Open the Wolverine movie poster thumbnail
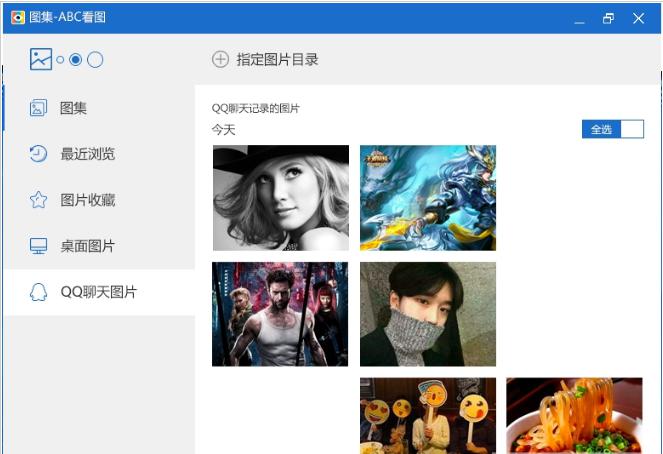 coord(280,314)
